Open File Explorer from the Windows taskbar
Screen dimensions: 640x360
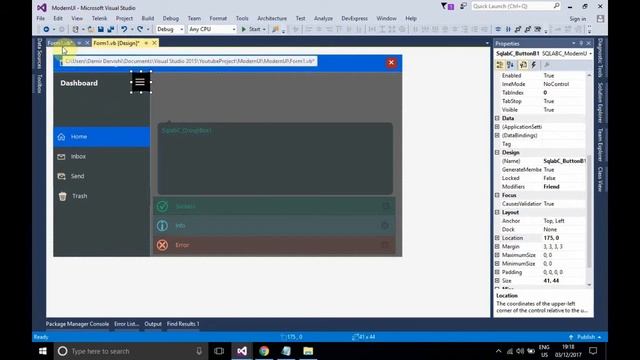pyautogui.click(x=308, y=351)
